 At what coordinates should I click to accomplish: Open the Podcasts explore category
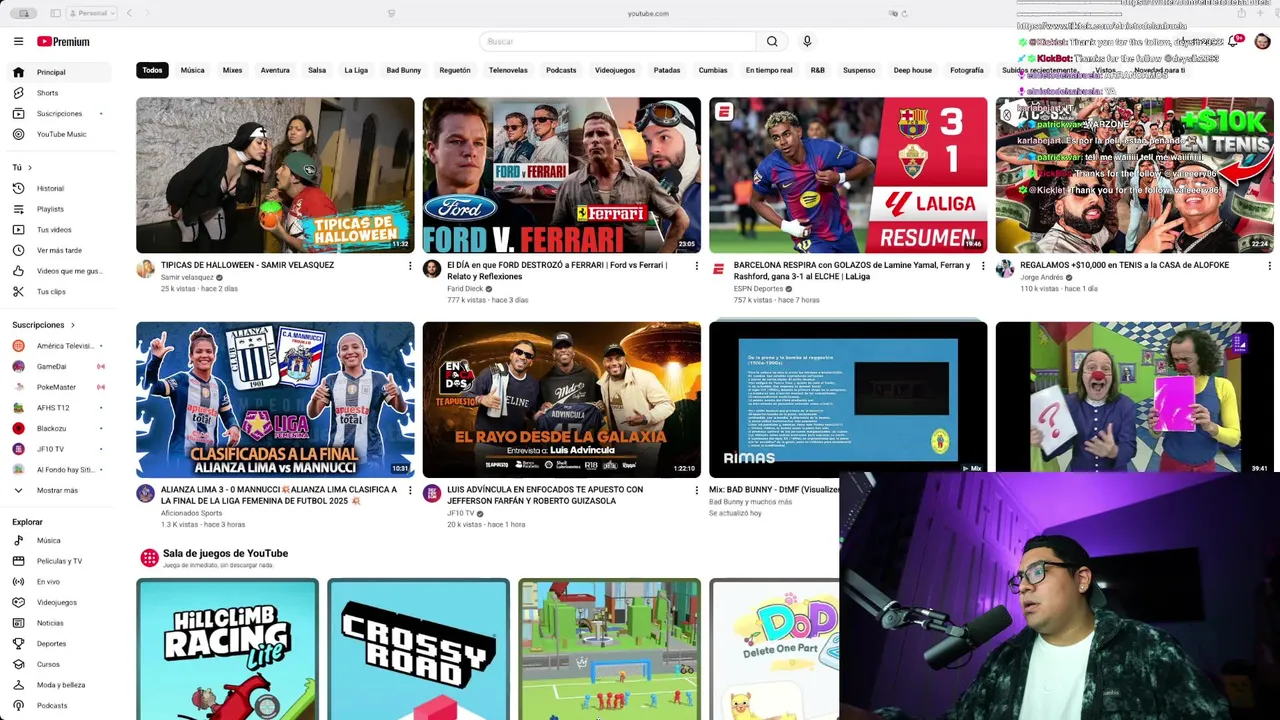60,705
